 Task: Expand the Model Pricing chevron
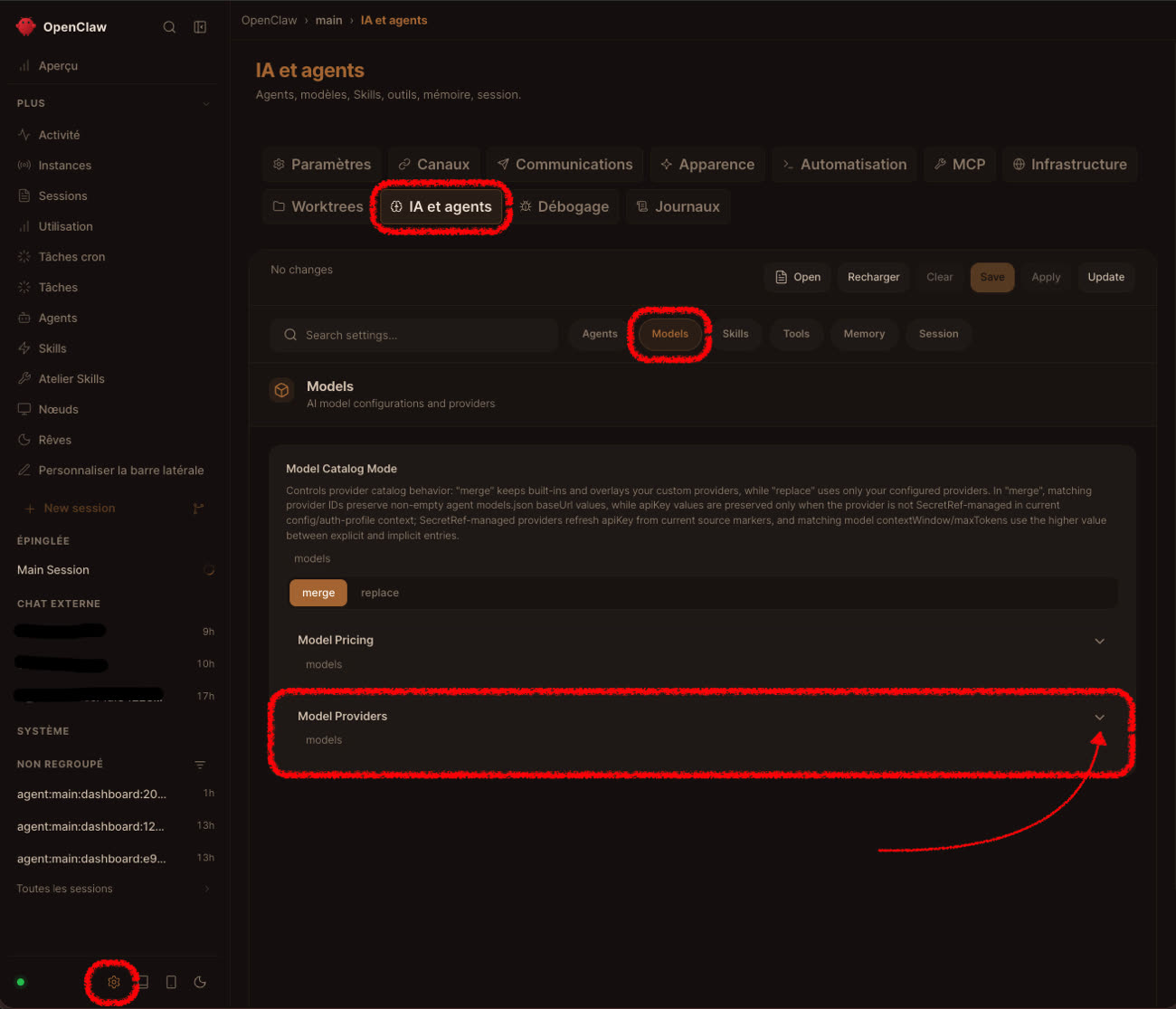(1100, 641)
